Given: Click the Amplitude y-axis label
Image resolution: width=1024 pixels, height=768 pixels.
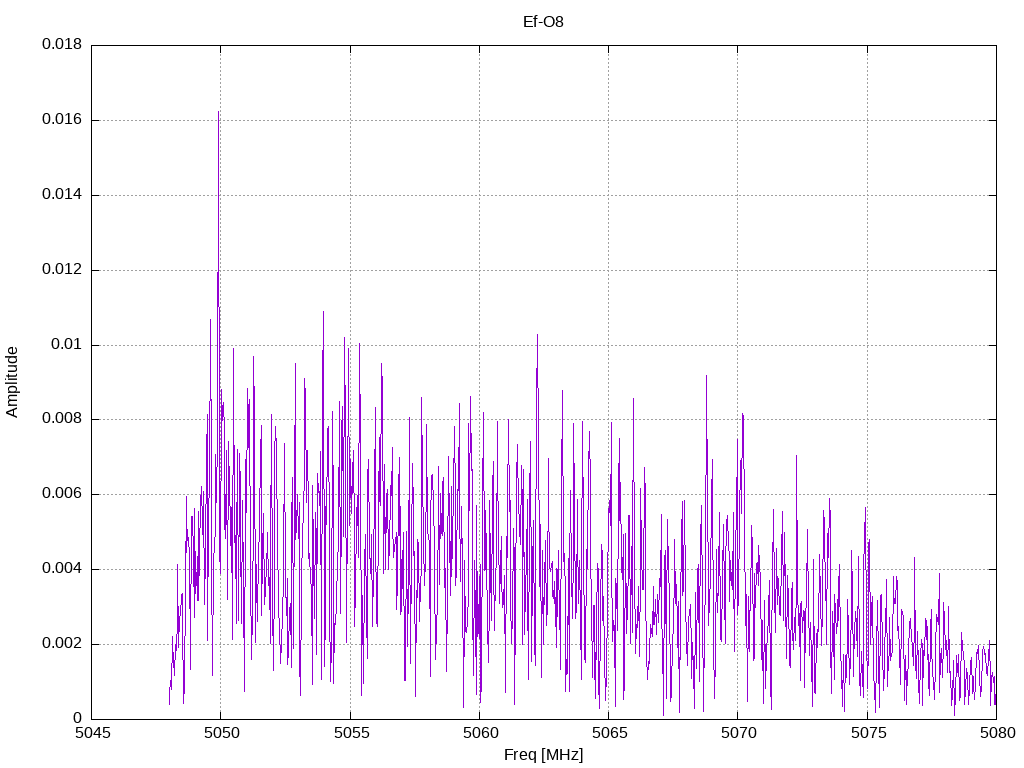Looking at the screenshot, I should [12, 382].
